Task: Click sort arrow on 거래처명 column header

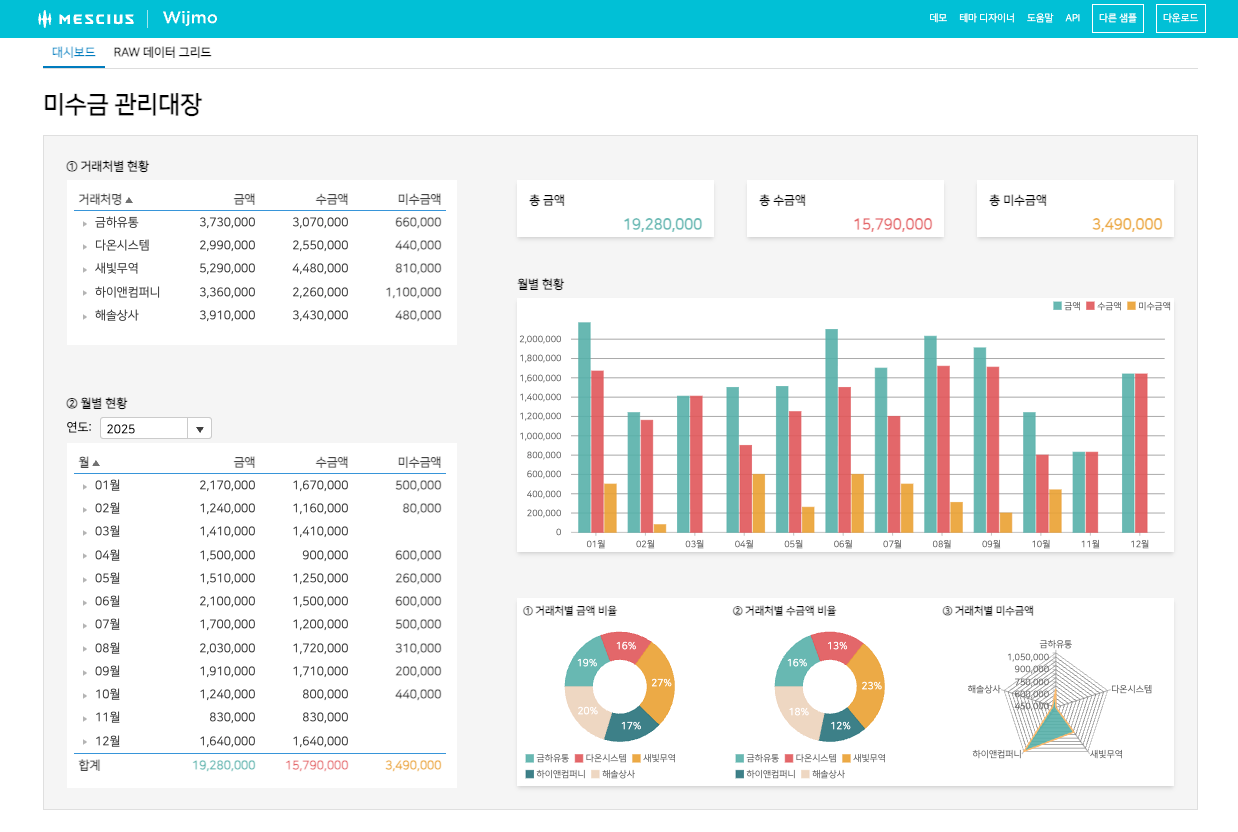Action: tap(129, 199)
